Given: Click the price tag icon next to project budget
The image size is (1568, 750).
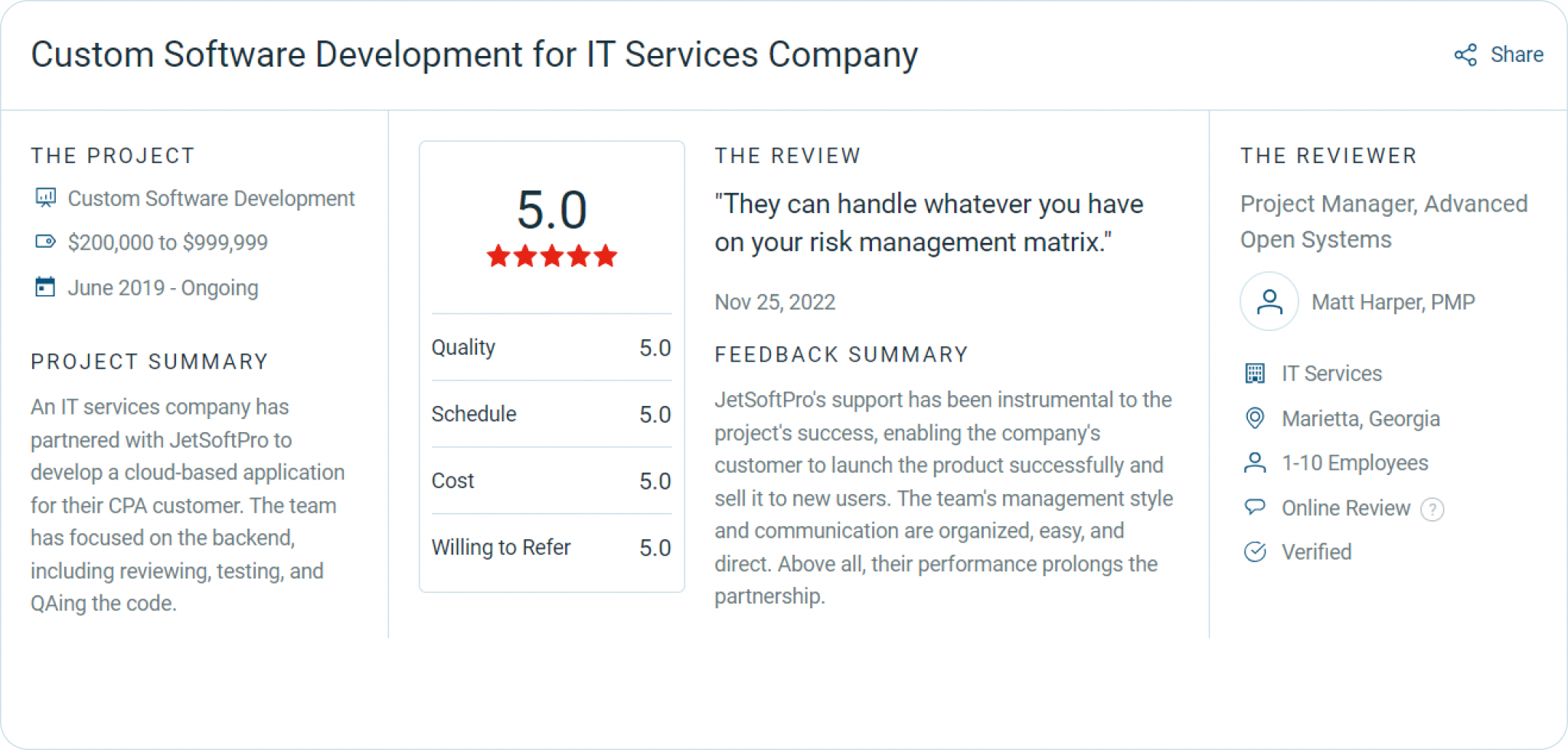Looking at the screenshot, I should coord(44,243).
